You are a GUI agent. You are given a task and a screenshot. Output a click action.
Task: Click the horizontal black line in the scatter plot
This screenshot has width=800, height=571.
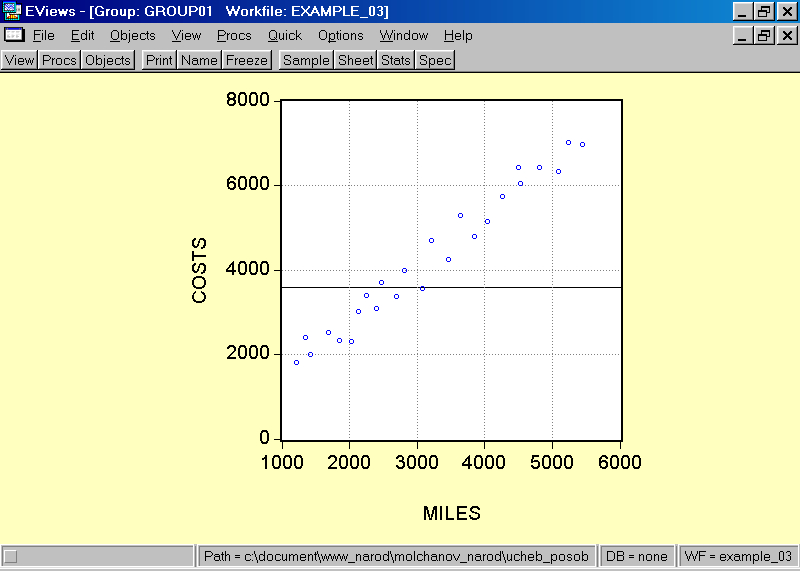(452, 288)
